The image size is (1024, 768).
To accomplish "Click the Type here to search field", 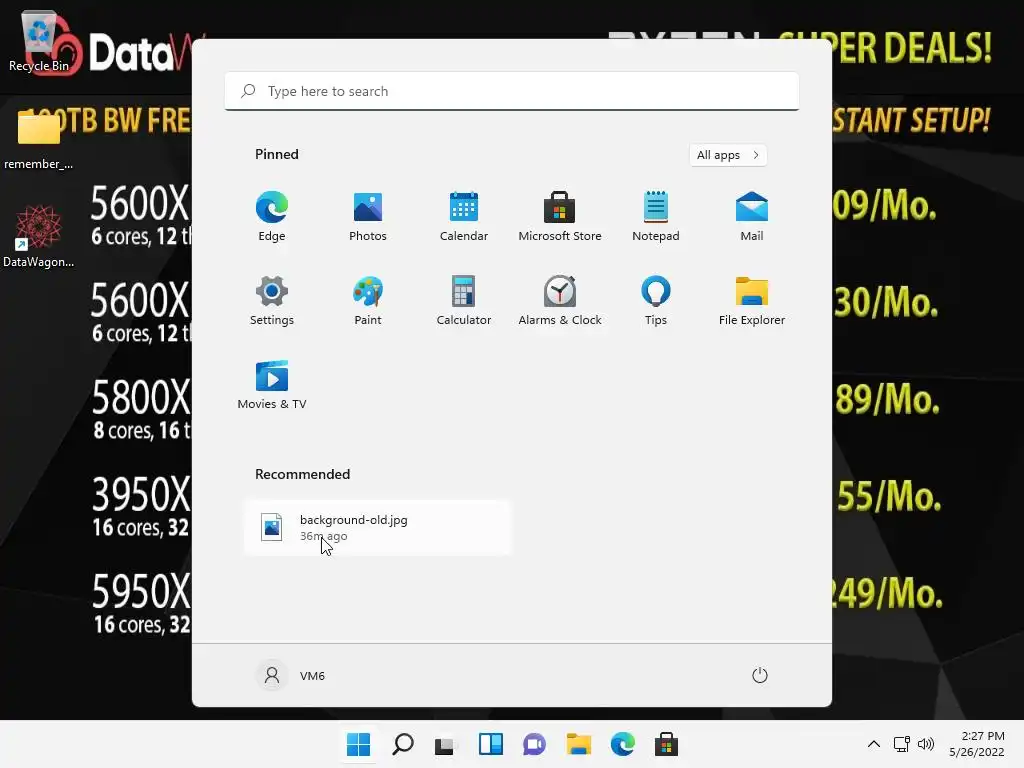I will [511, 91].
